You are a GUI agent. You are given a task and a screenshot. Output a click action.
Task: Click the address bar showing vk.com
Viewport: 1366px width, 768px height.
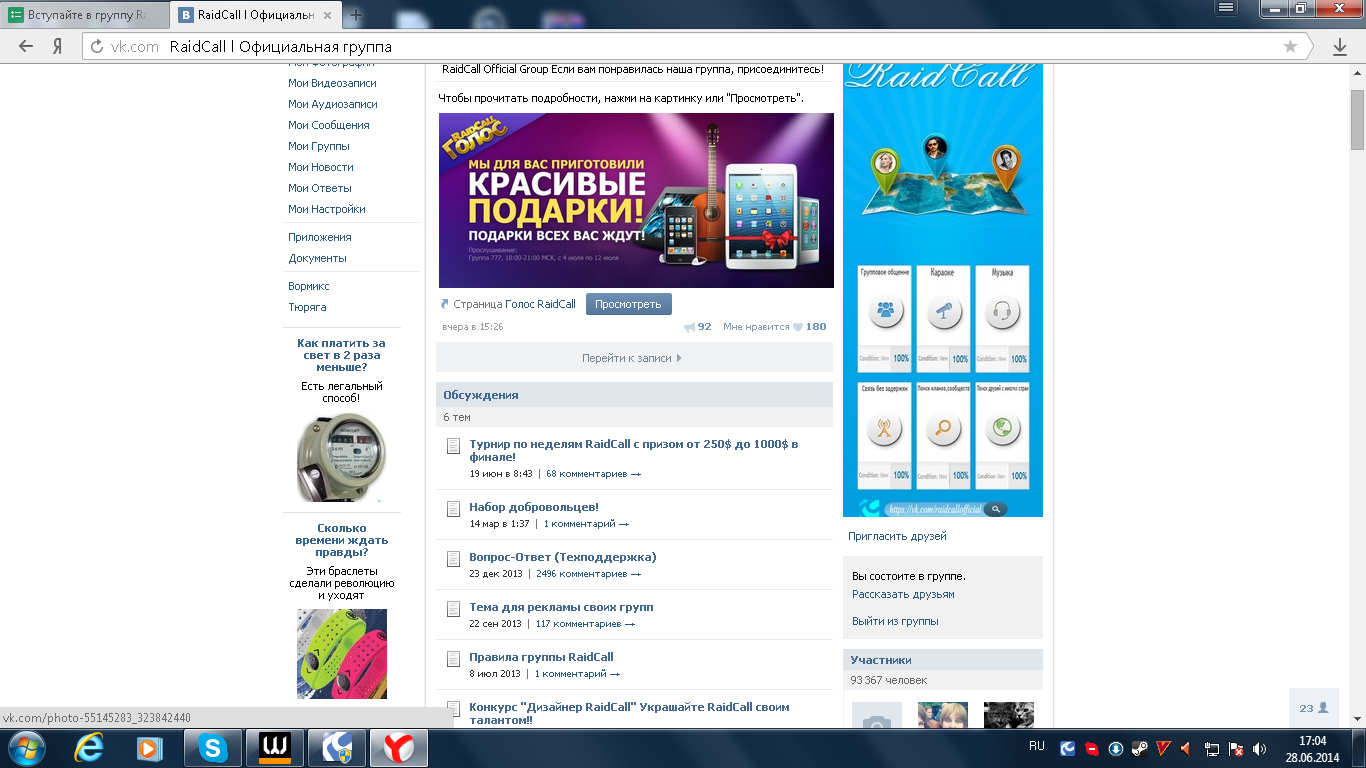pos(690,46)
